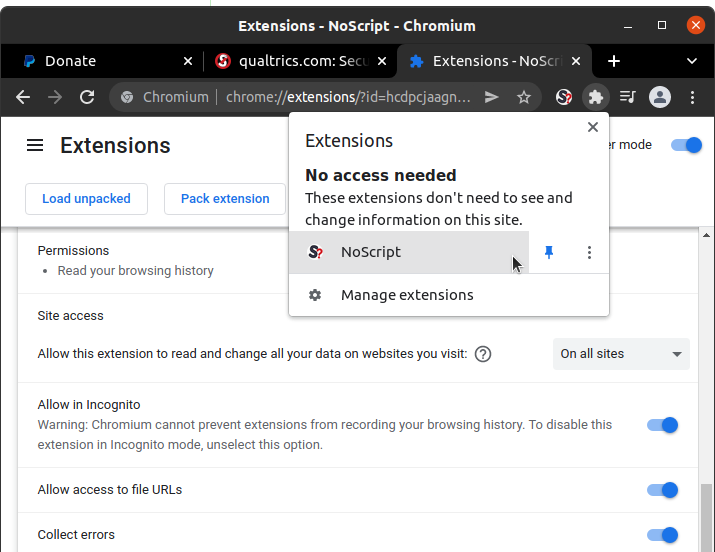The width and height of the screenshot is (715, 552).
Task: Close the Extensions popup
Action: (593, 127)
